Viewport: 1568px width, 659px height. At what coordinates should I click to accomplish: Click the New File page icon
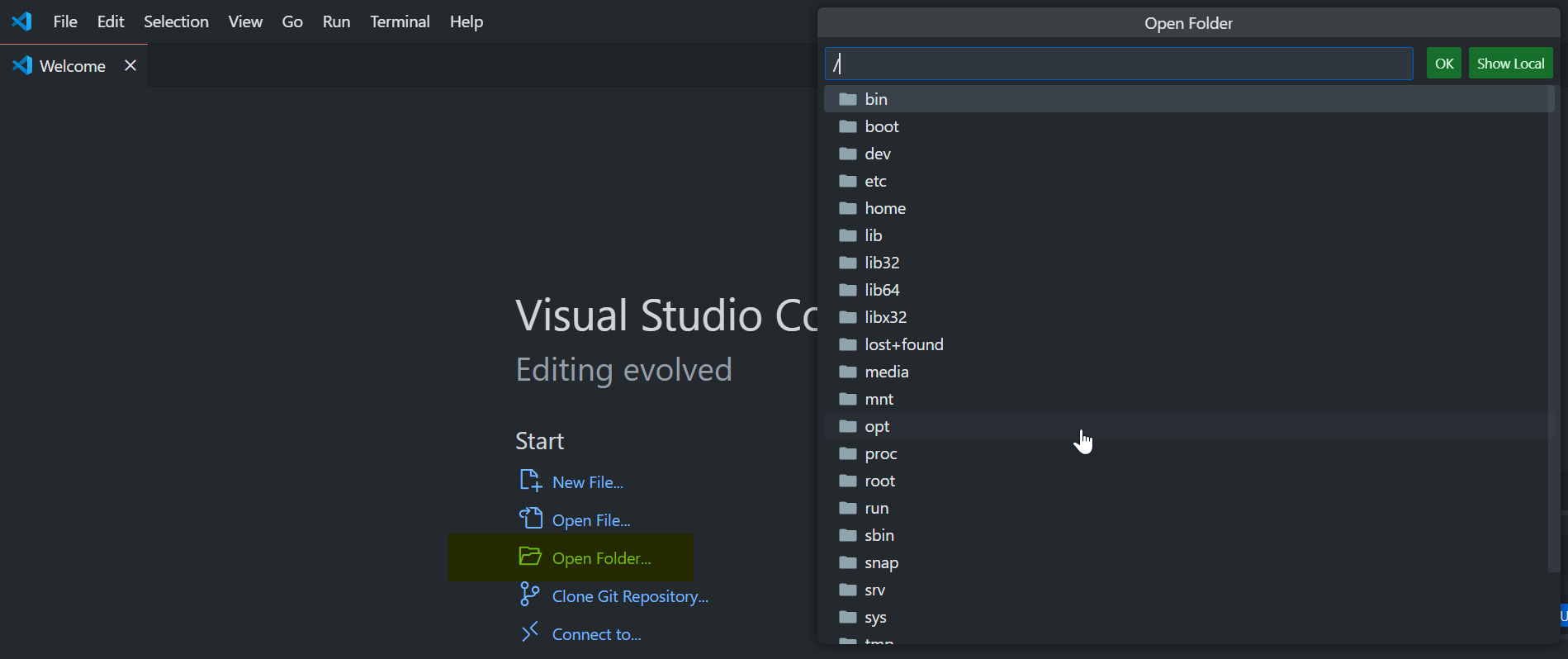(530, 480)
